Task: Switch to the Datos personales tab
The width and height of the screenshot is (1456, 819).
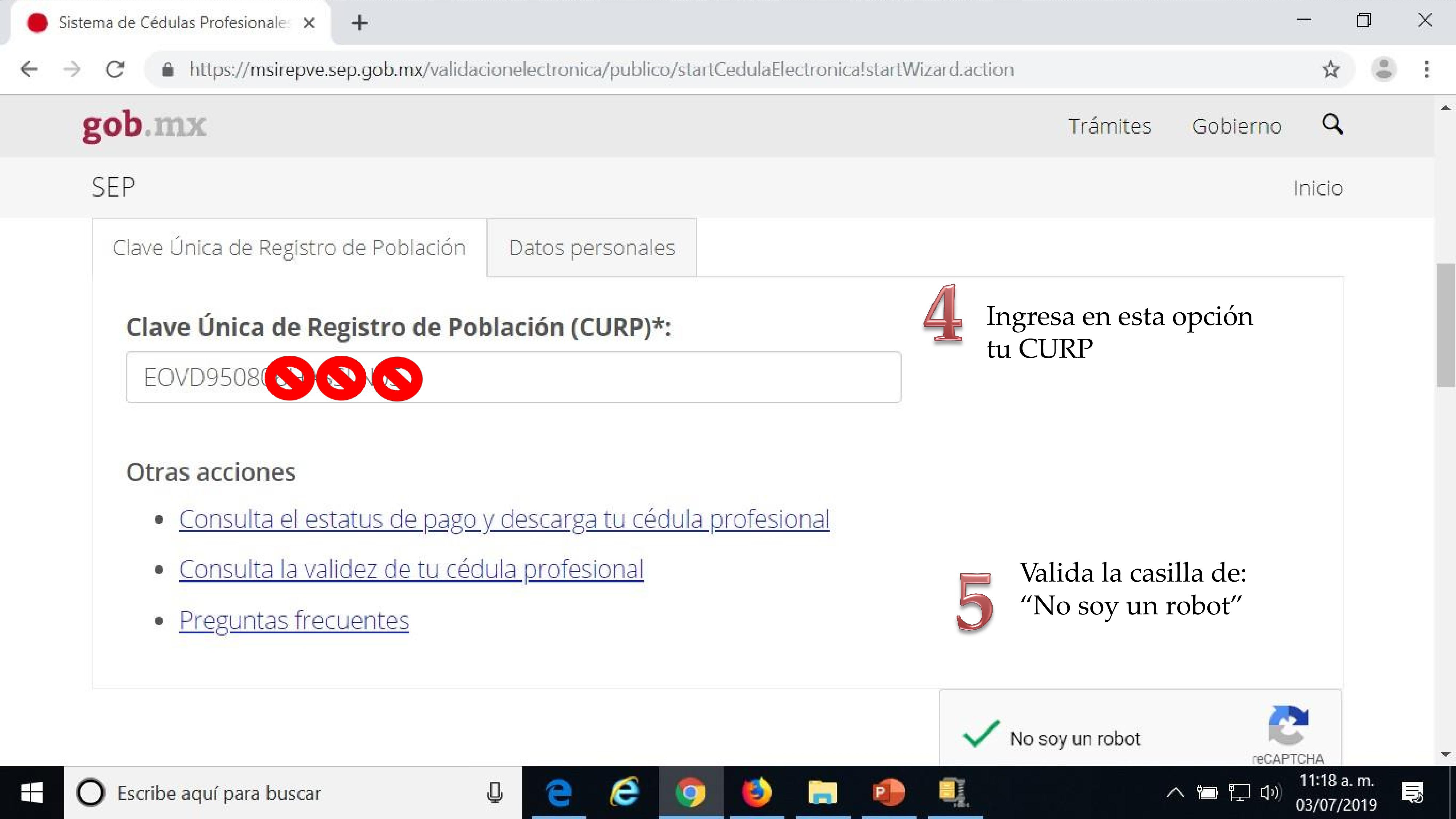Action: tap(592, 248)
